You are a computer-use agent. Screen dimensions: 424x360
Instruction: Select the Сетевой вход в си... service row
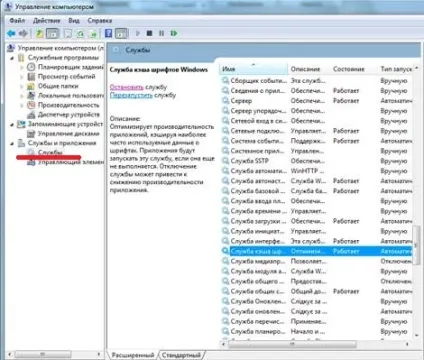click(316, 121)
